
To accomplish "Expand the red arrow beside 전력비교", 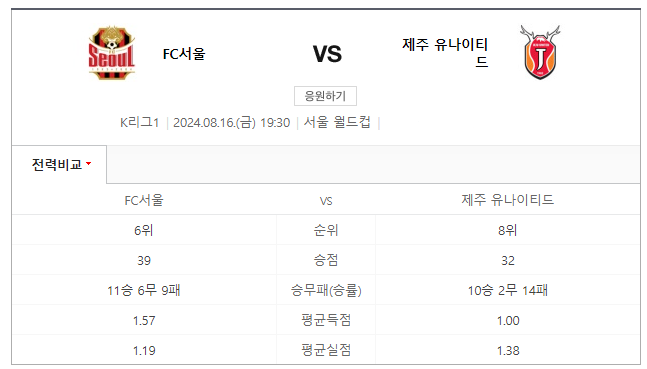I will pos(88,164).
